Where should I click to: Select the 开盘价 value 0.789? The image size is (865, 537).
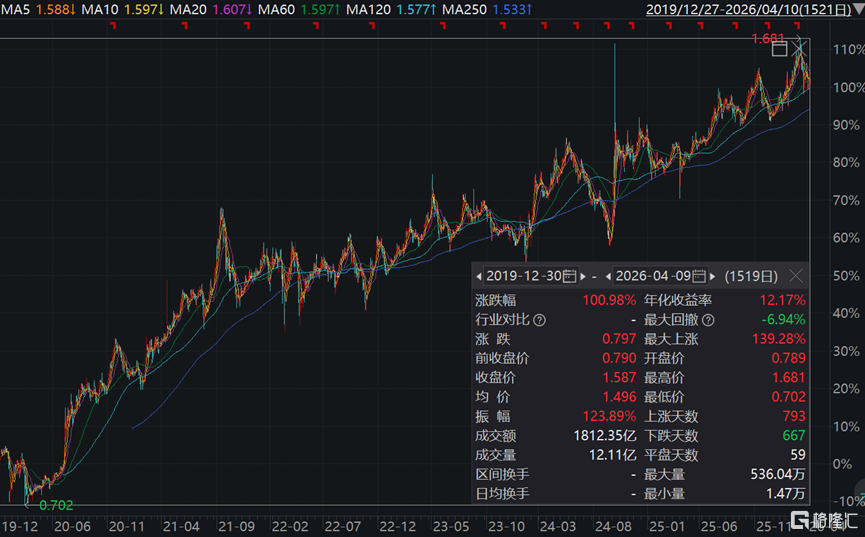click(x=789, y=358)
